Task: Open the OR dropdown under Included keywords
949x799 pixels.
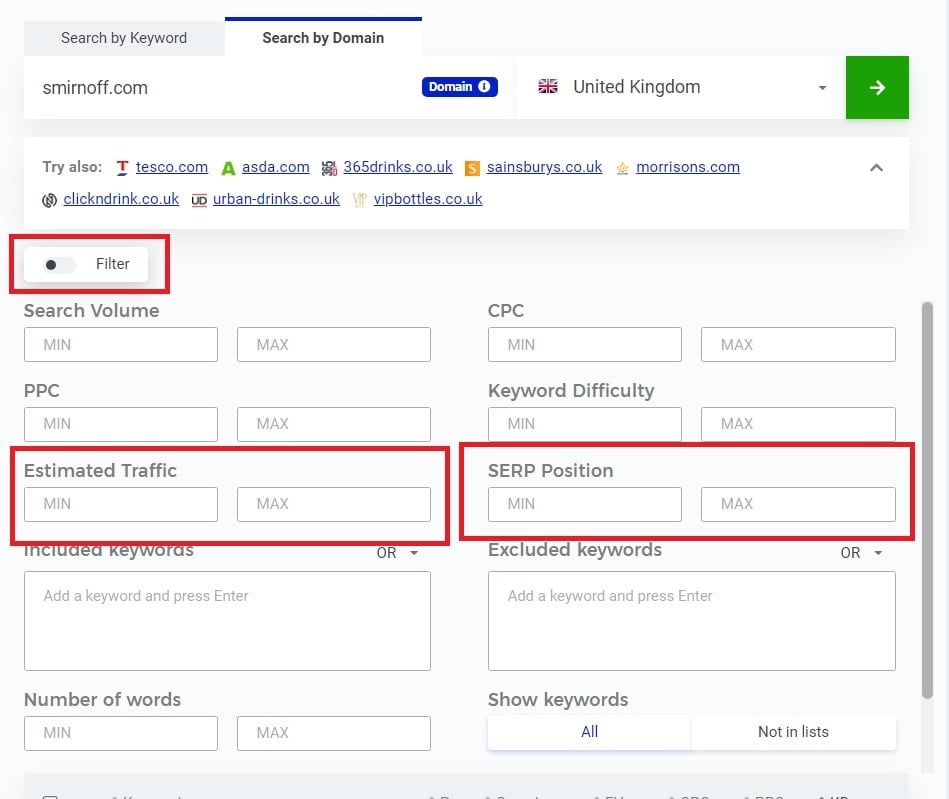Action: [399, 552]
